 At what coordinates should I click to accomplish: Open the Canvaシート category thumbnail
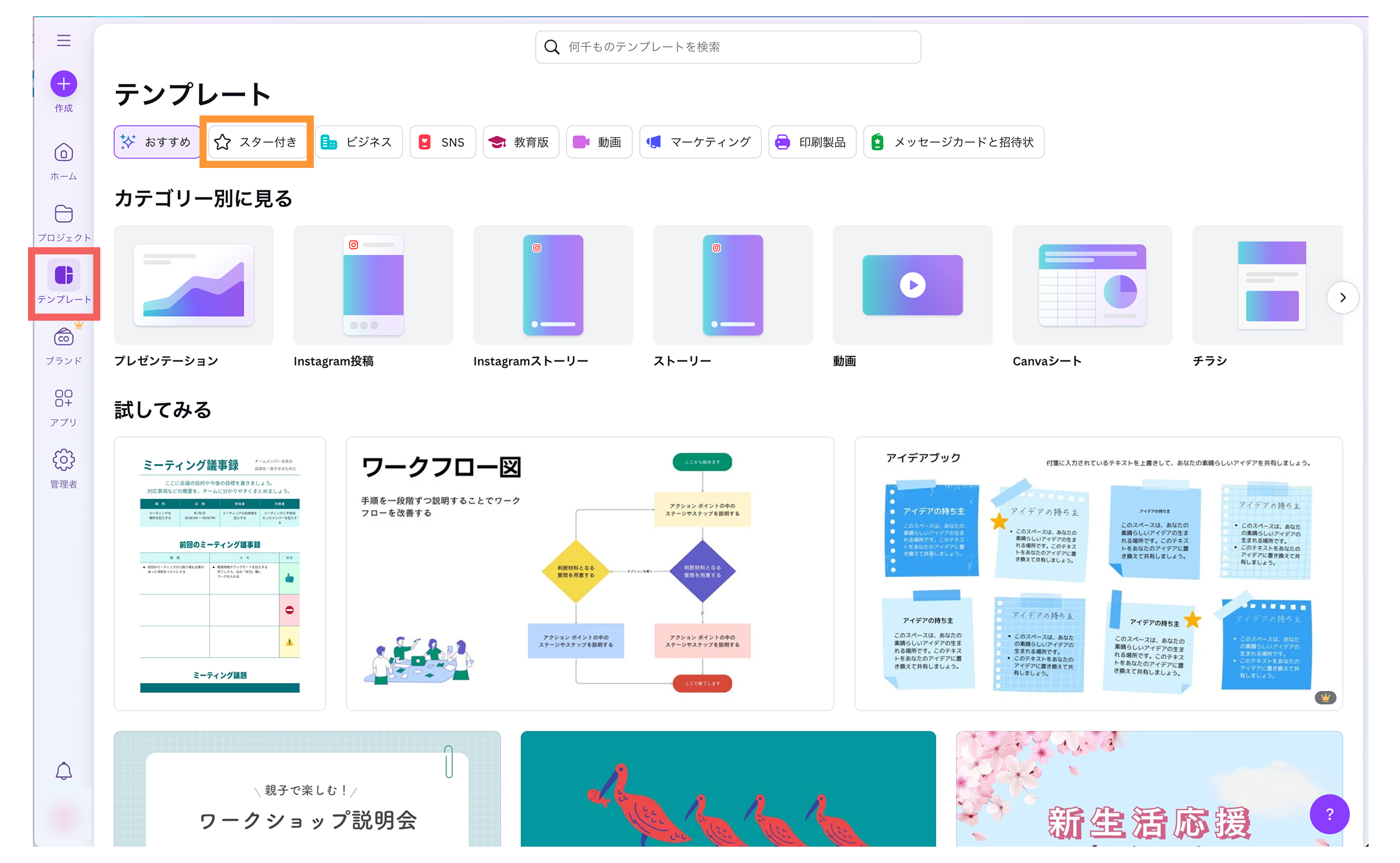(1092, 285)
